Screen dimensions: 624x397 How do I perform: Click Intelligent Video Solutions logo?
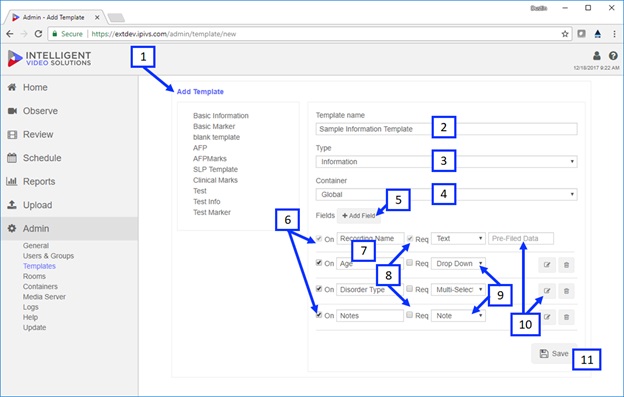[50, 58]
